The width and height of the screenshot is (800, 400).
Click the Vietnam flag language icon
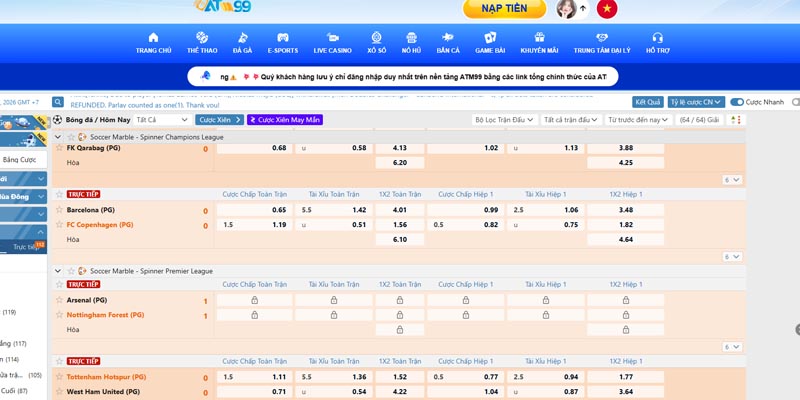click(x=606, y=9)
